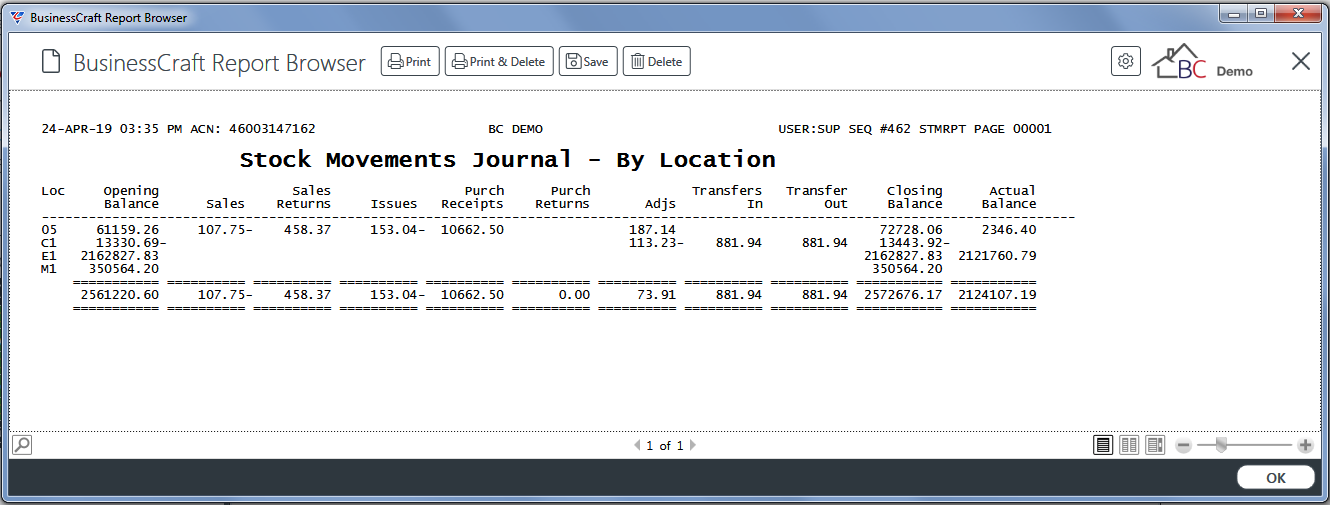Screen dimensions: 1330x505
Task: Click total purch returns 0.00
Action: [574, 295]
